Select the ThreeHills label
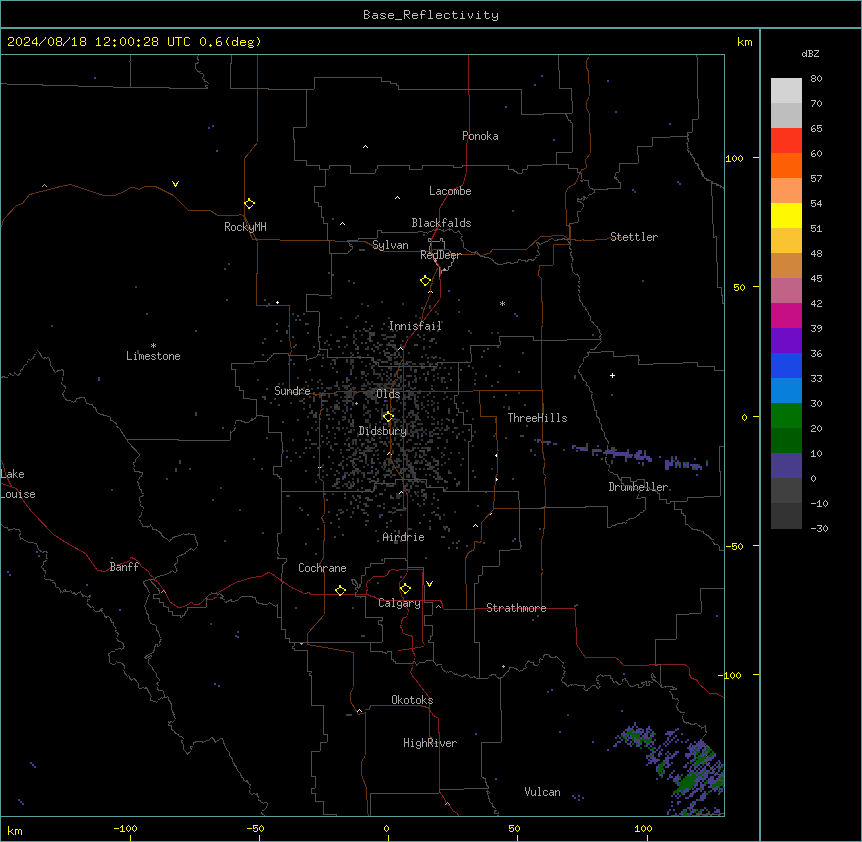This screenshot has width=862, height=842. tap(537, 418)
